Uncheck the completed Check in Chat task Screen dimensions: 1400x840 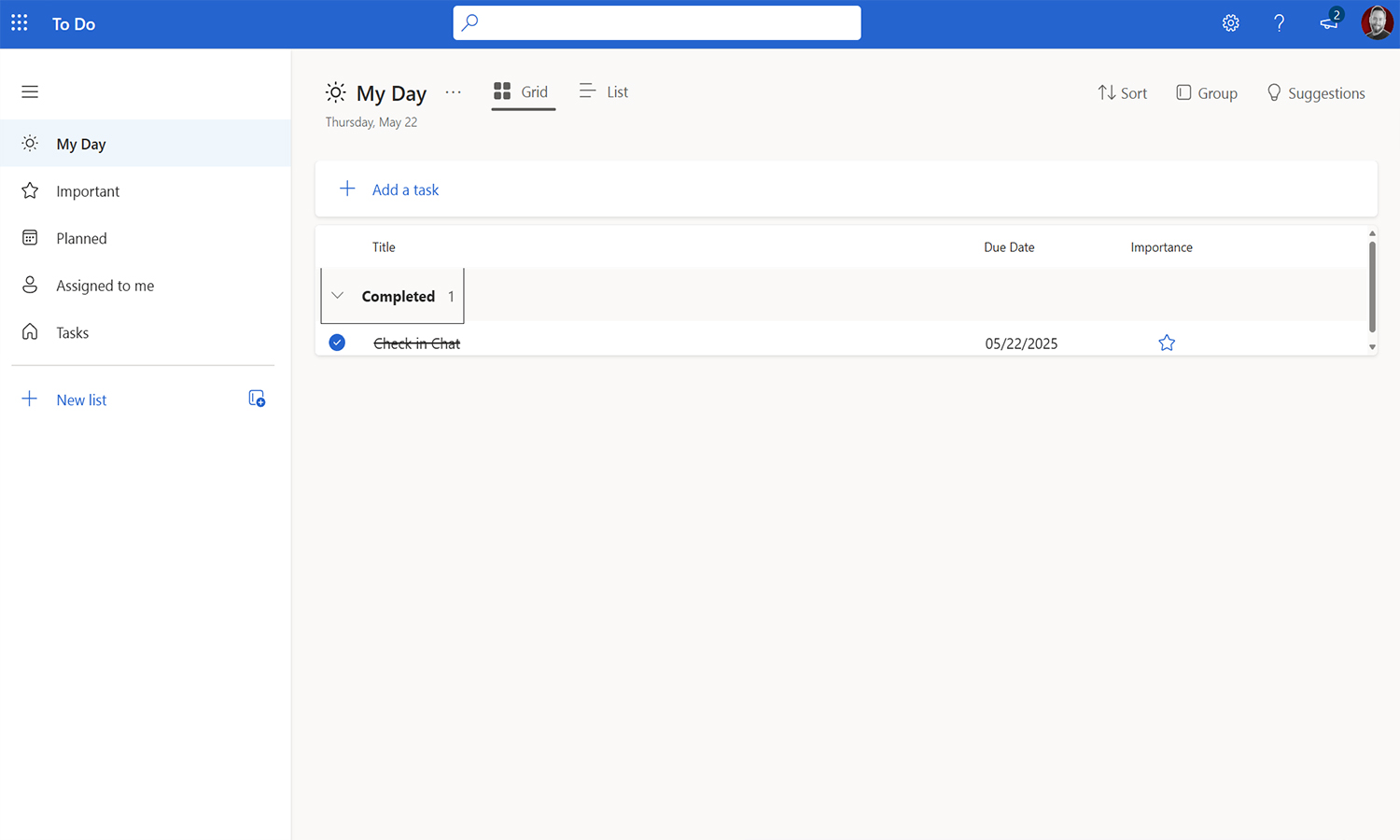pyautogui.click(x=336, y=343)
